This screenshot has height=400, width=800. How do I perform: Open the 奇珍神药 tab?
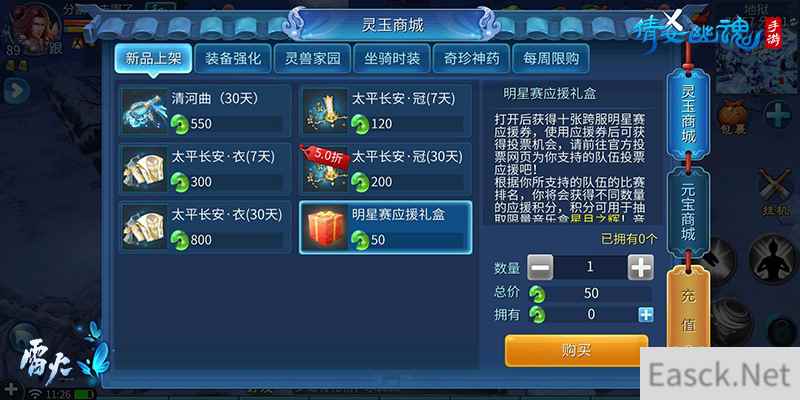471,58
